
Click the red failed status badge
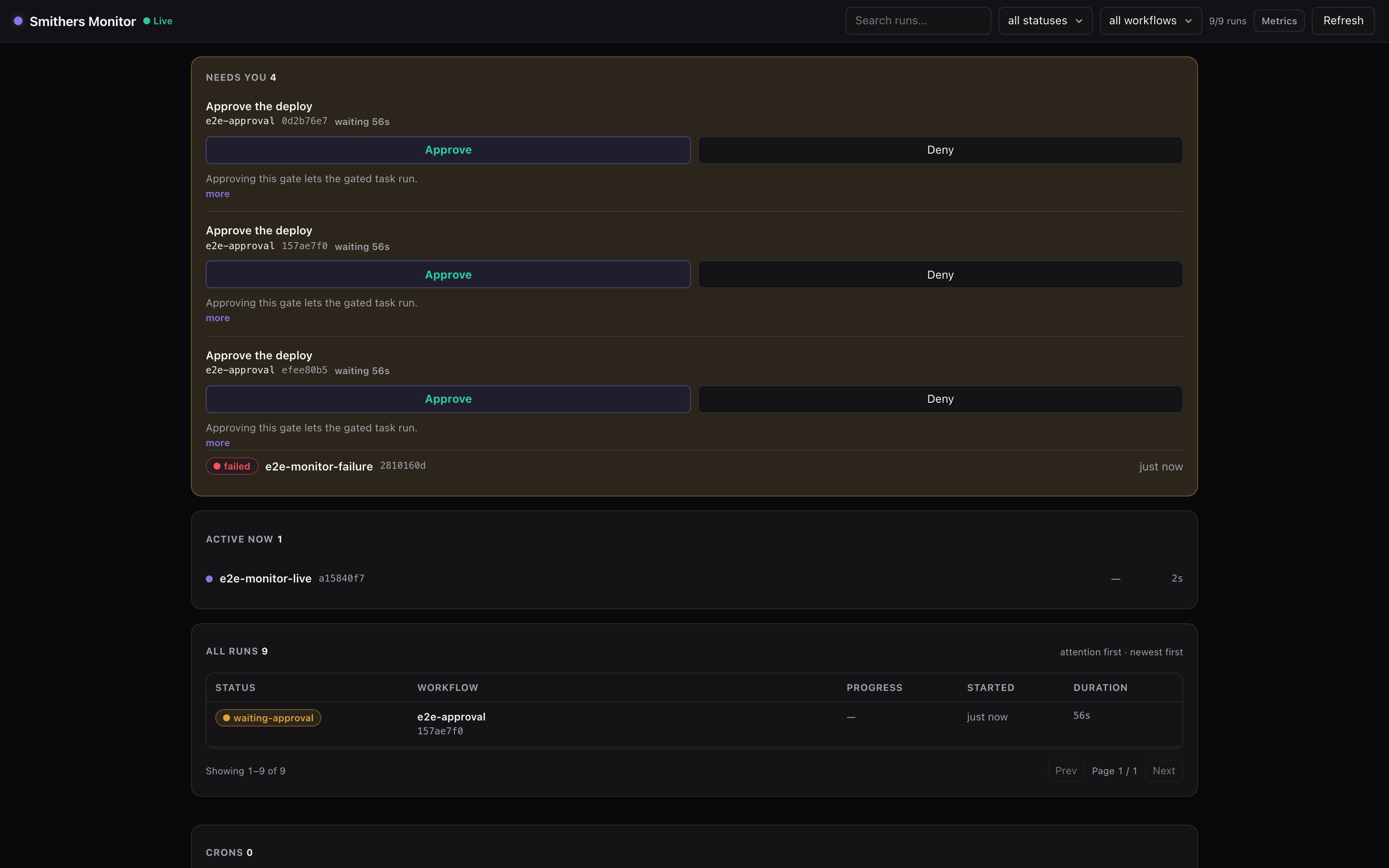pyautogui.click(x=232, y=466)
